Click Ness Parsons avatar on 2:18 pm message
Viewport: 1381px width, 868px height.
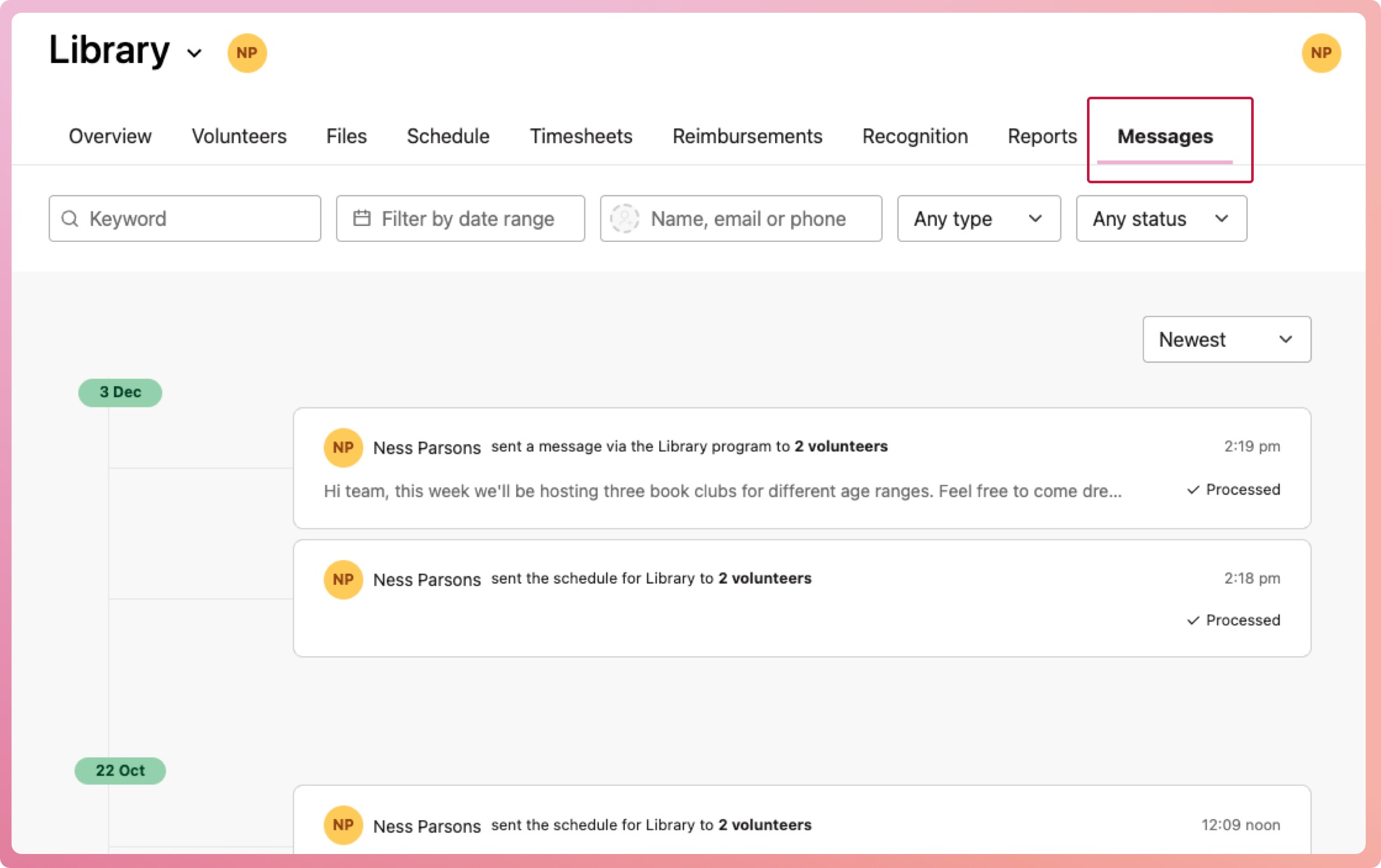(x=343, y=579)
